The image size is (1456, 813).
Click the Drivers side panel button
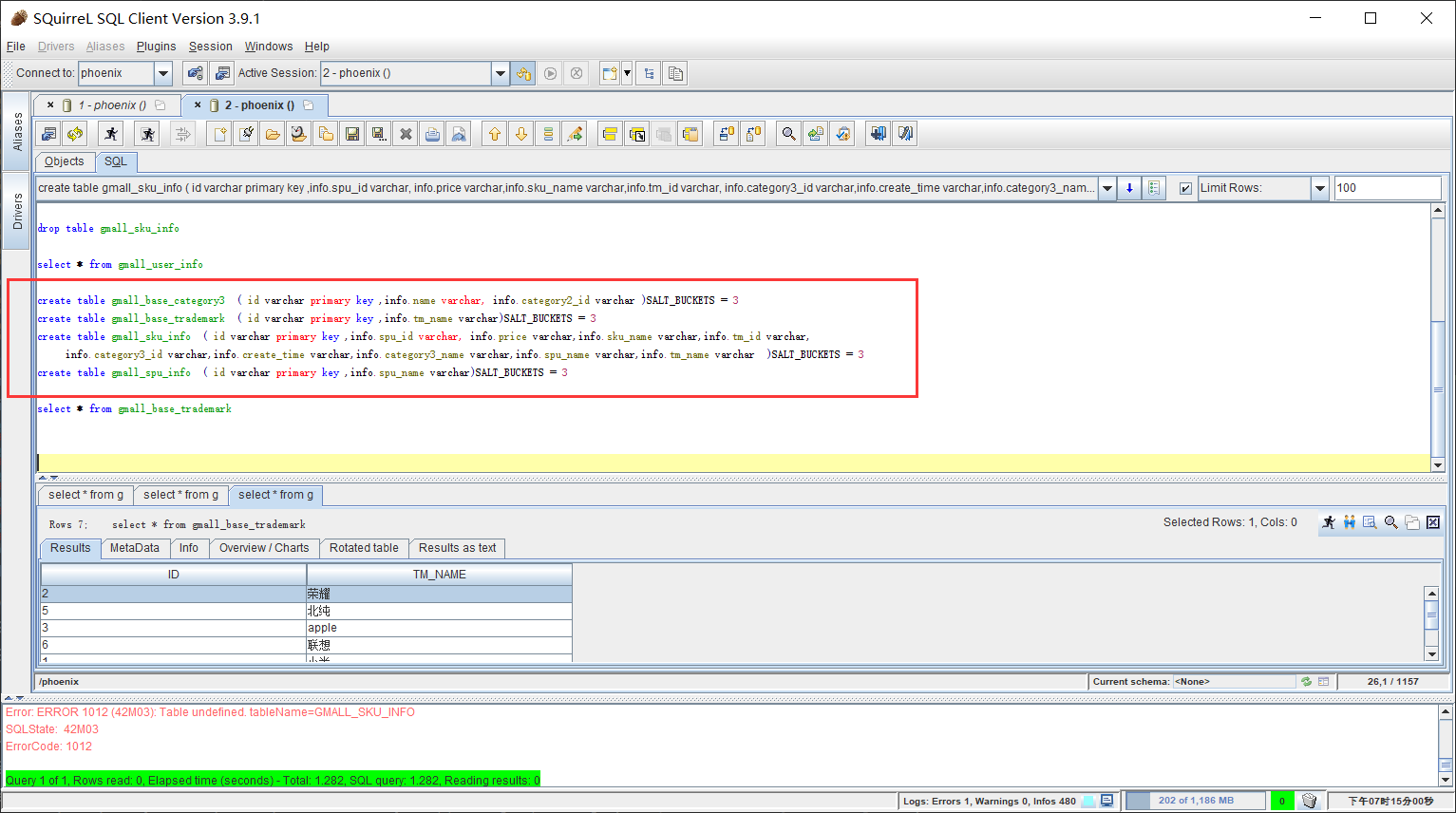click(x=17, y=211)
